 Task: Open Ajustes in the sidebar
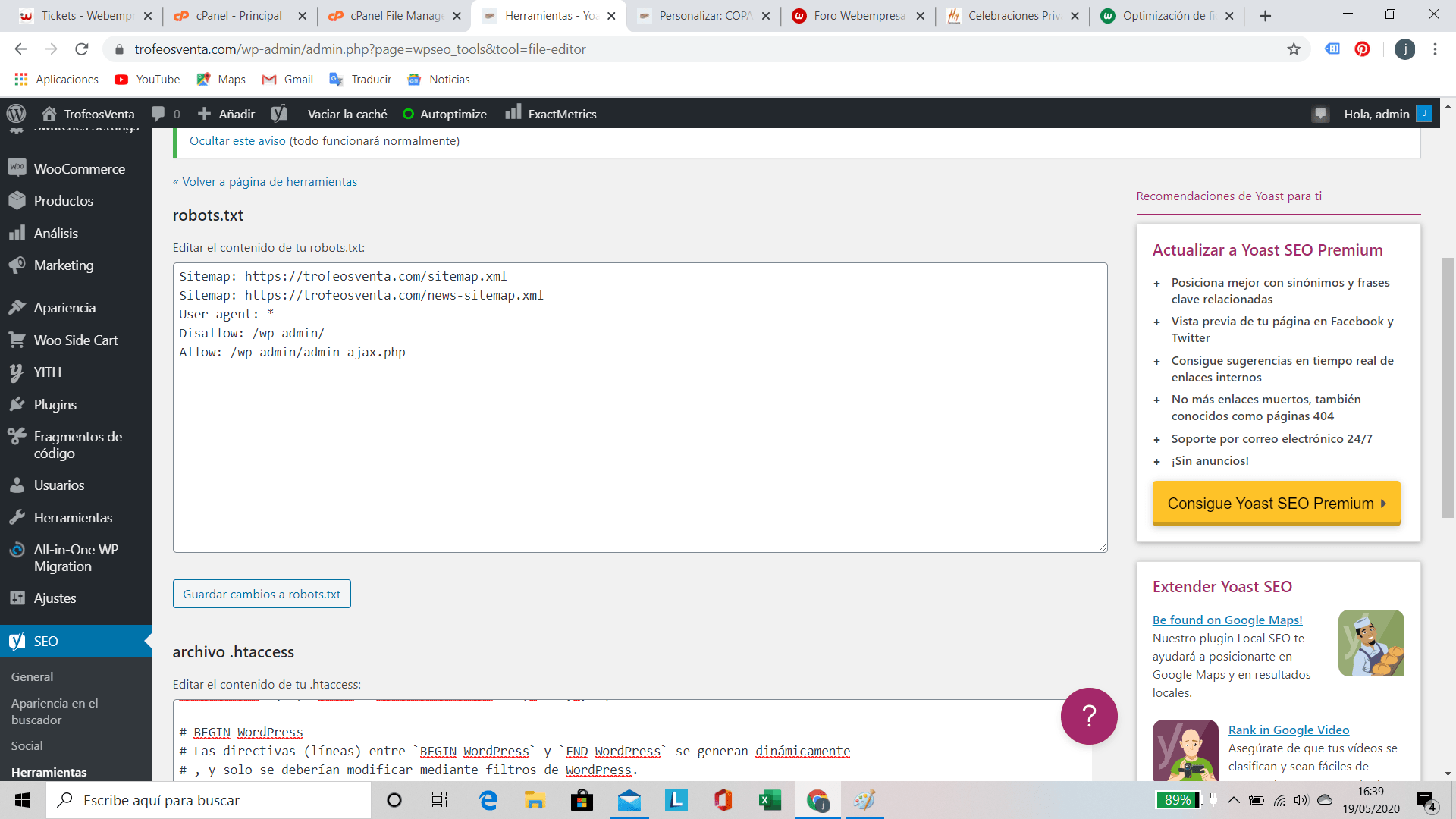pos(76,598)
